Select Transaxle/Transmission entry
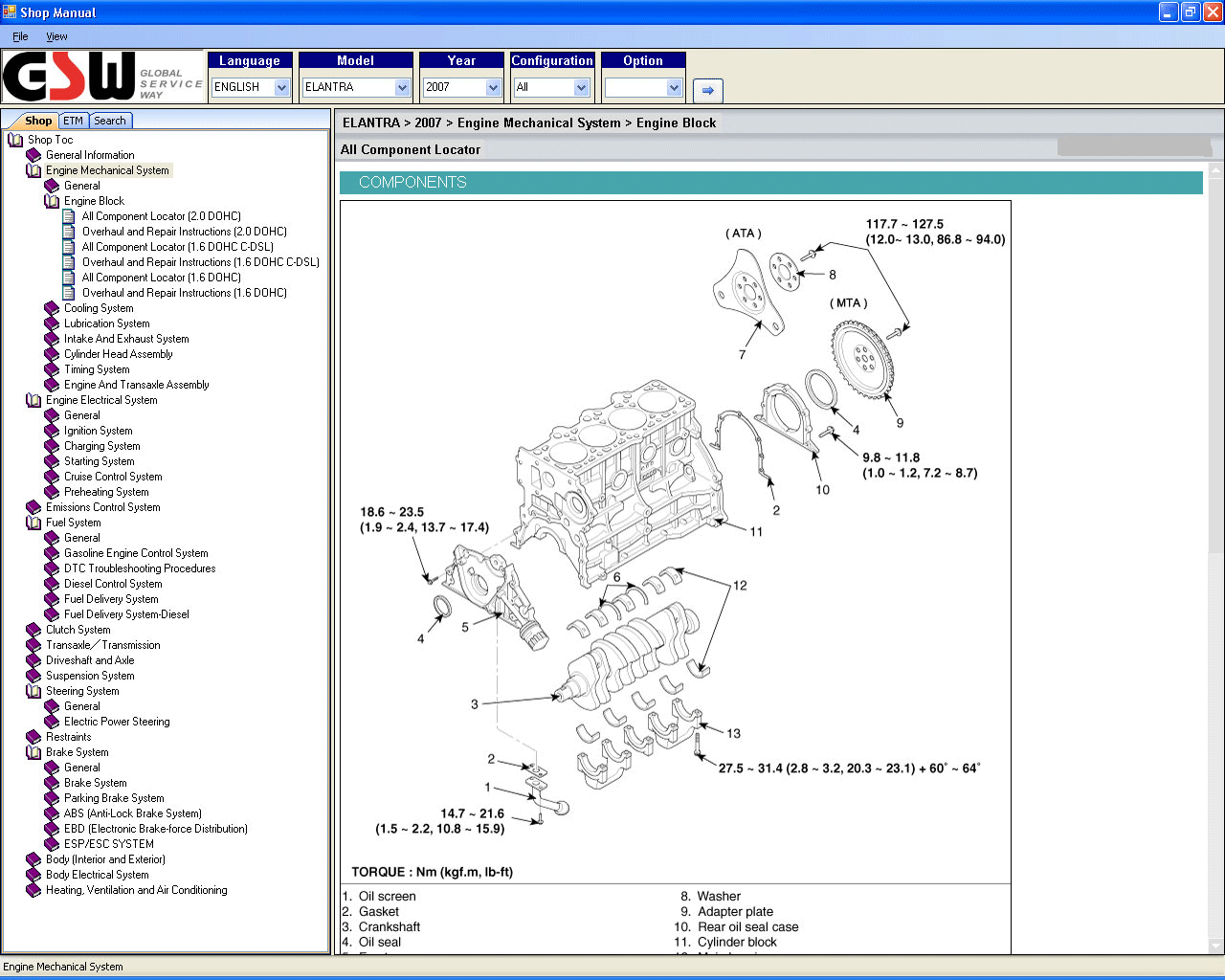The image size is (1225, 980). point(103,645)
